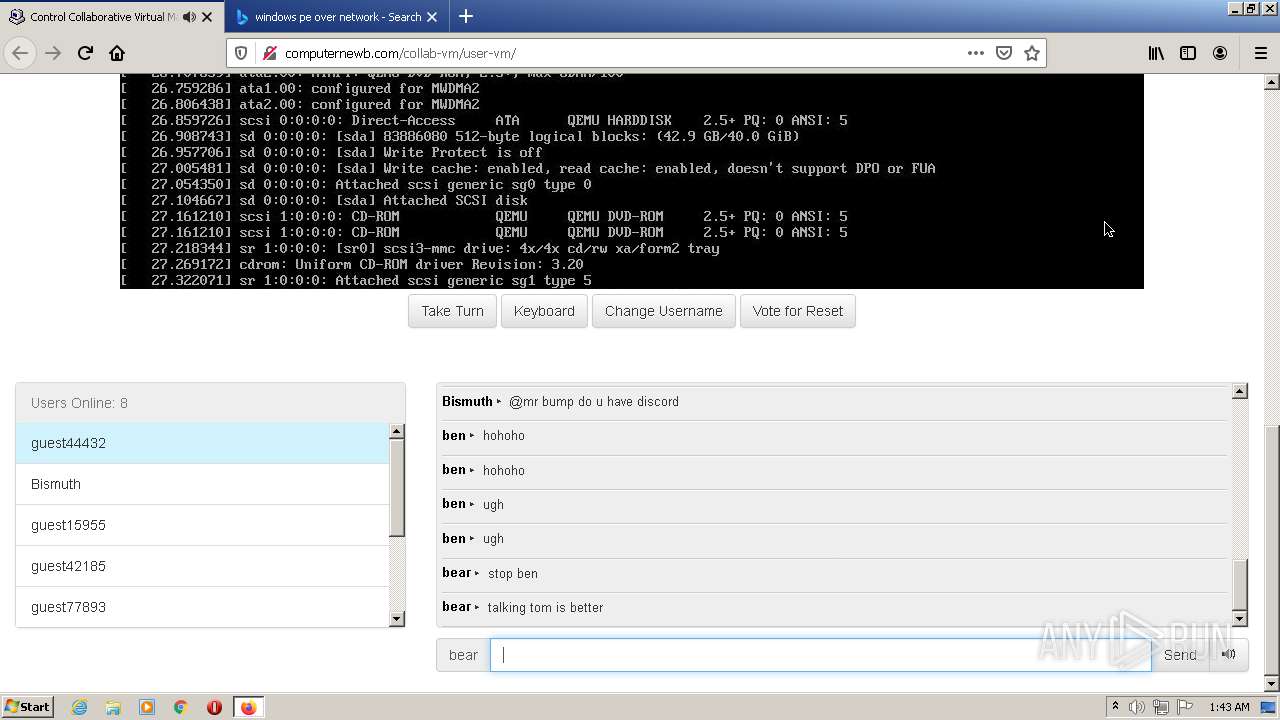Screen dimensions: 1280x720
Task: Open a new browser tab
Action: point(466,17)
